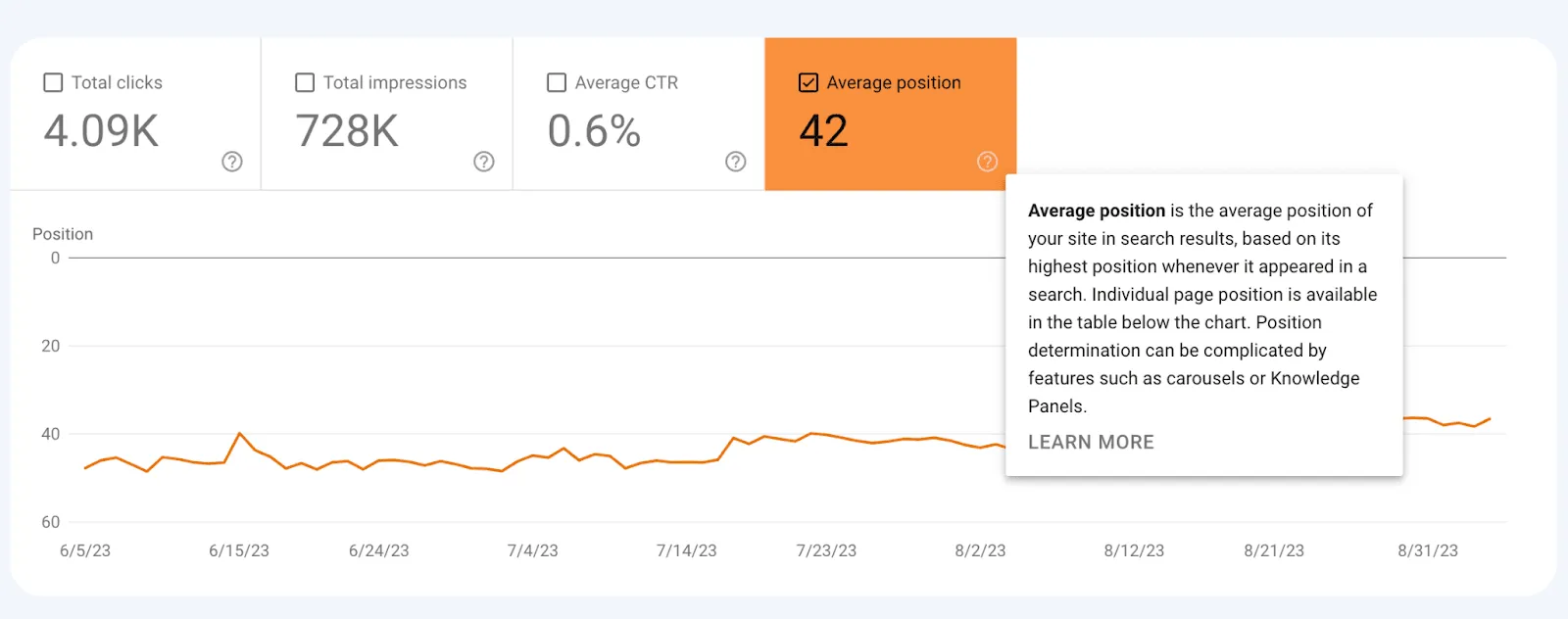Open the LEARN MORE link
The image size is (1568, 619).
[1091, 443]
